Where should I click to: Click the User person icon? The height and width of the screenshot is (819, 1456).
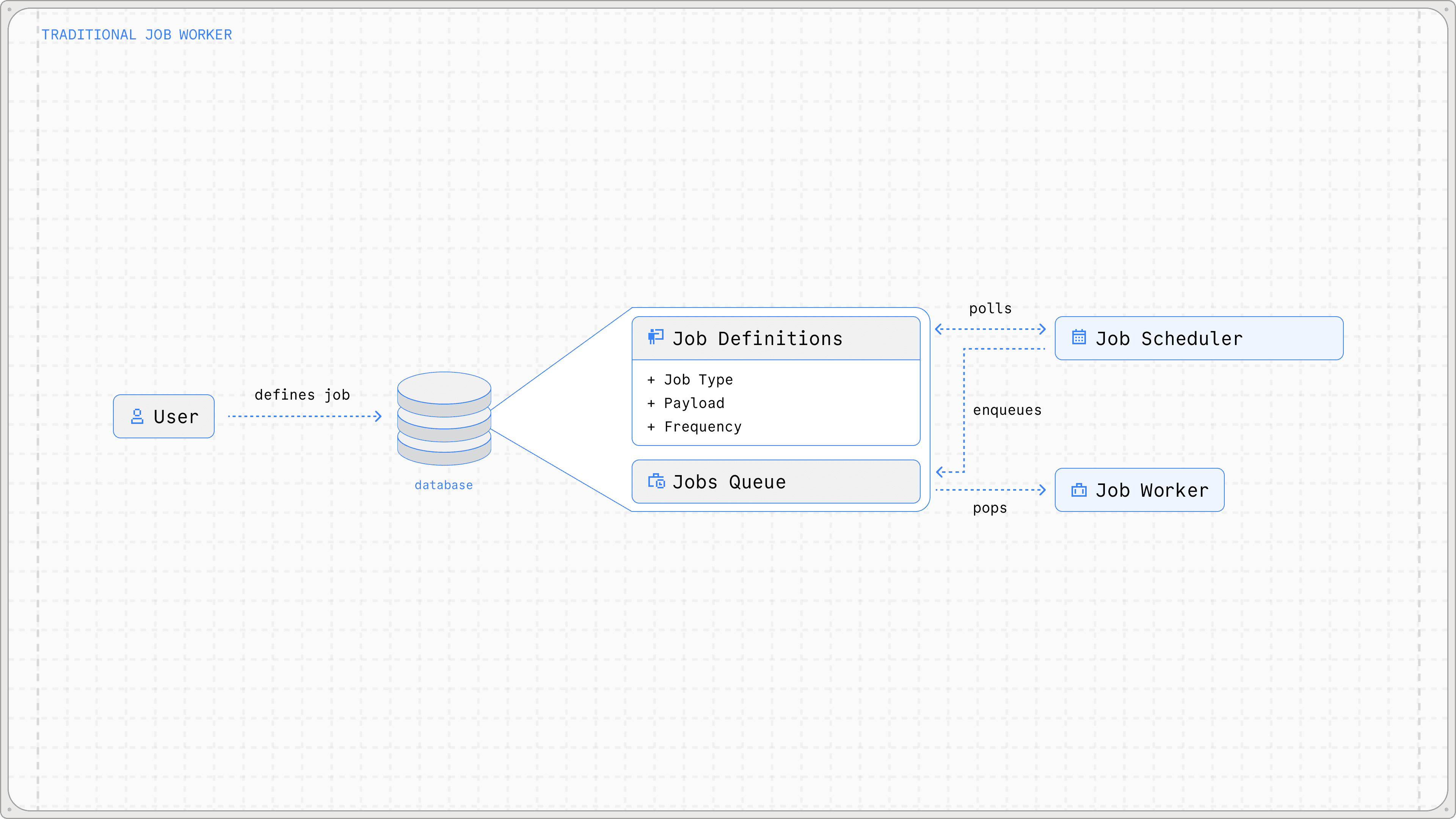coord(137,417)
